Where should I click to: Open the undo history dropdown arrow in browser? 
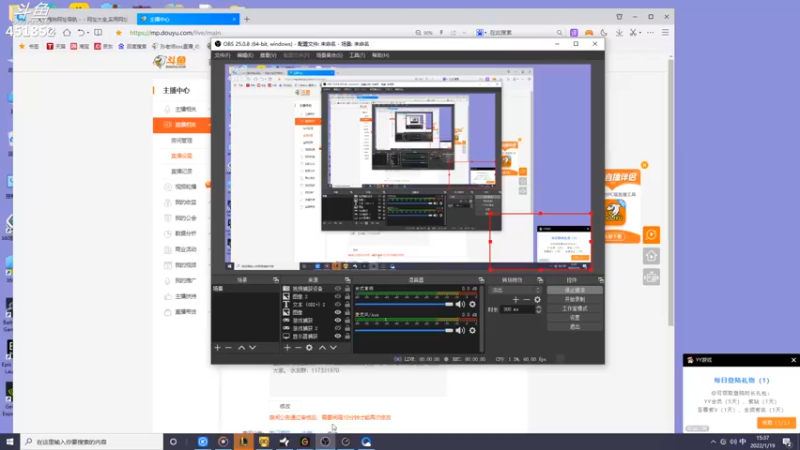88,33
